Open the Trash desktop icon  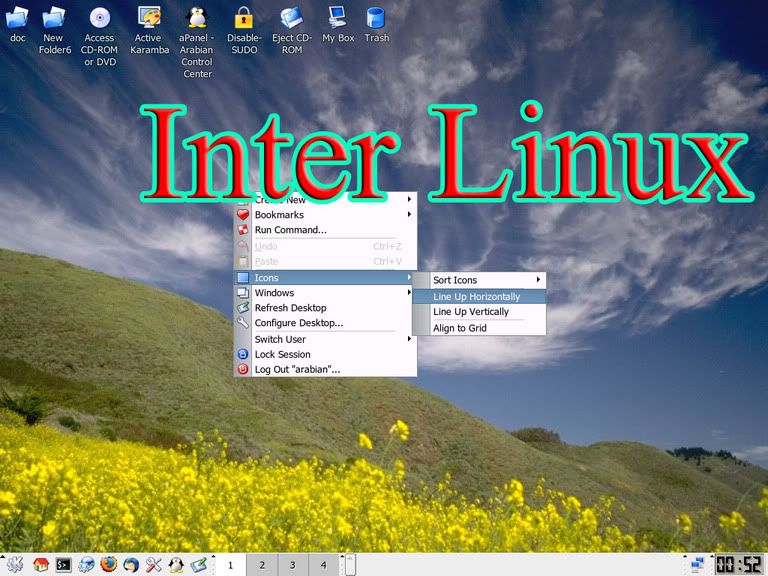376,19
